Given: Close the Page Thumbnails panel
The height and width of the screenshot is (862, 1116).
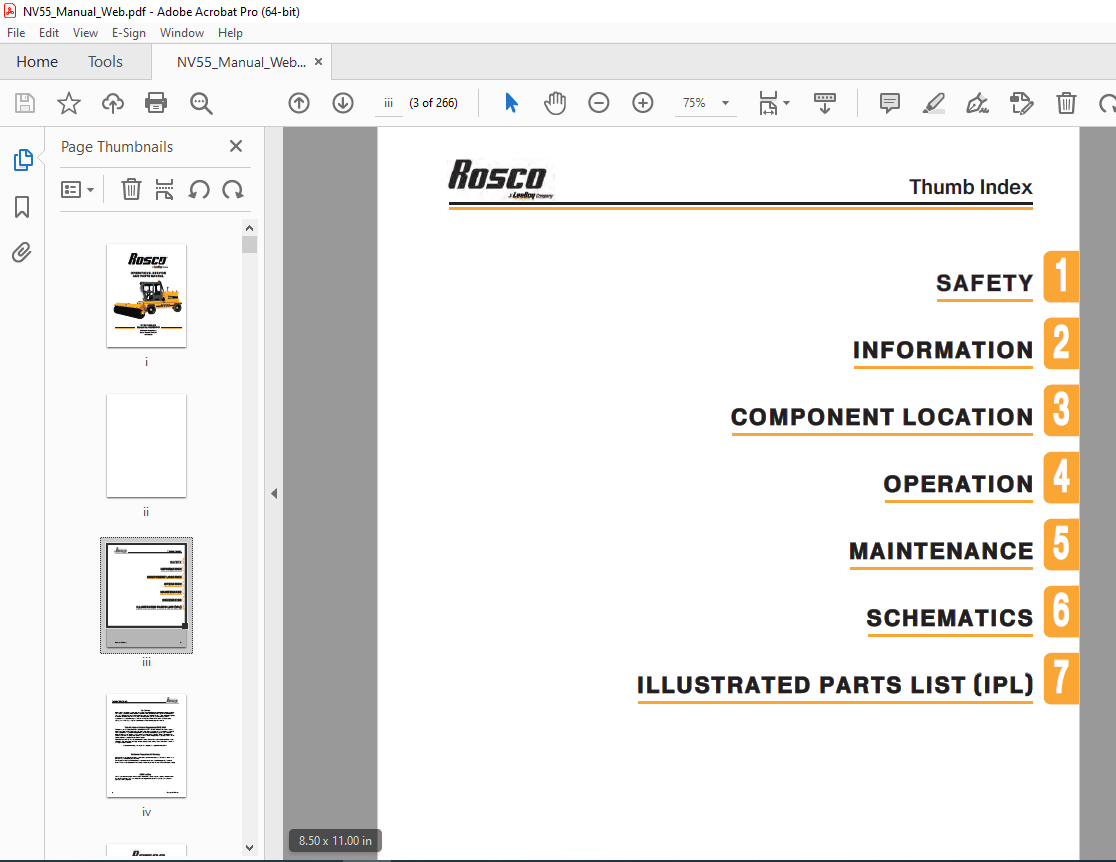Looking at the screenshot, I should tap(236, 146).
